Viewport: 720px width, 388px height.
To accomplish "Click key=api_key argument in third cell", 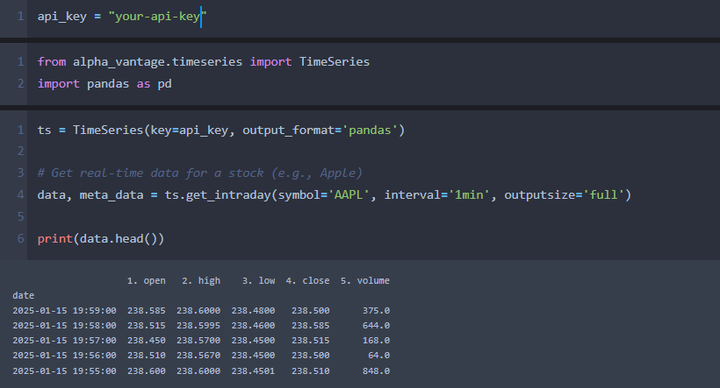I will click(x=189, y=130).
